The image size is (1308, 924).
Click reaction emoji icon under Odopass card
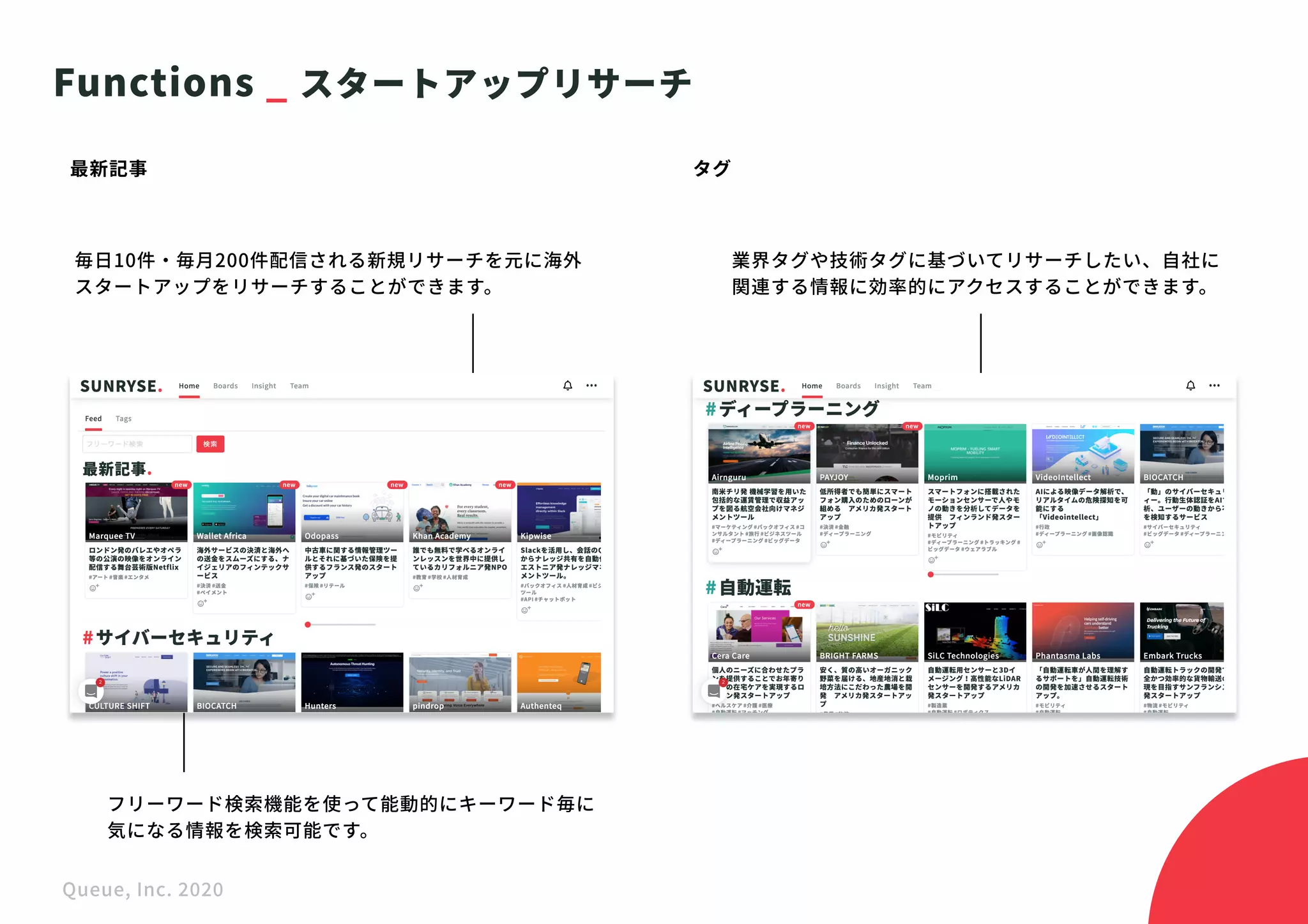tap(310, 596)
